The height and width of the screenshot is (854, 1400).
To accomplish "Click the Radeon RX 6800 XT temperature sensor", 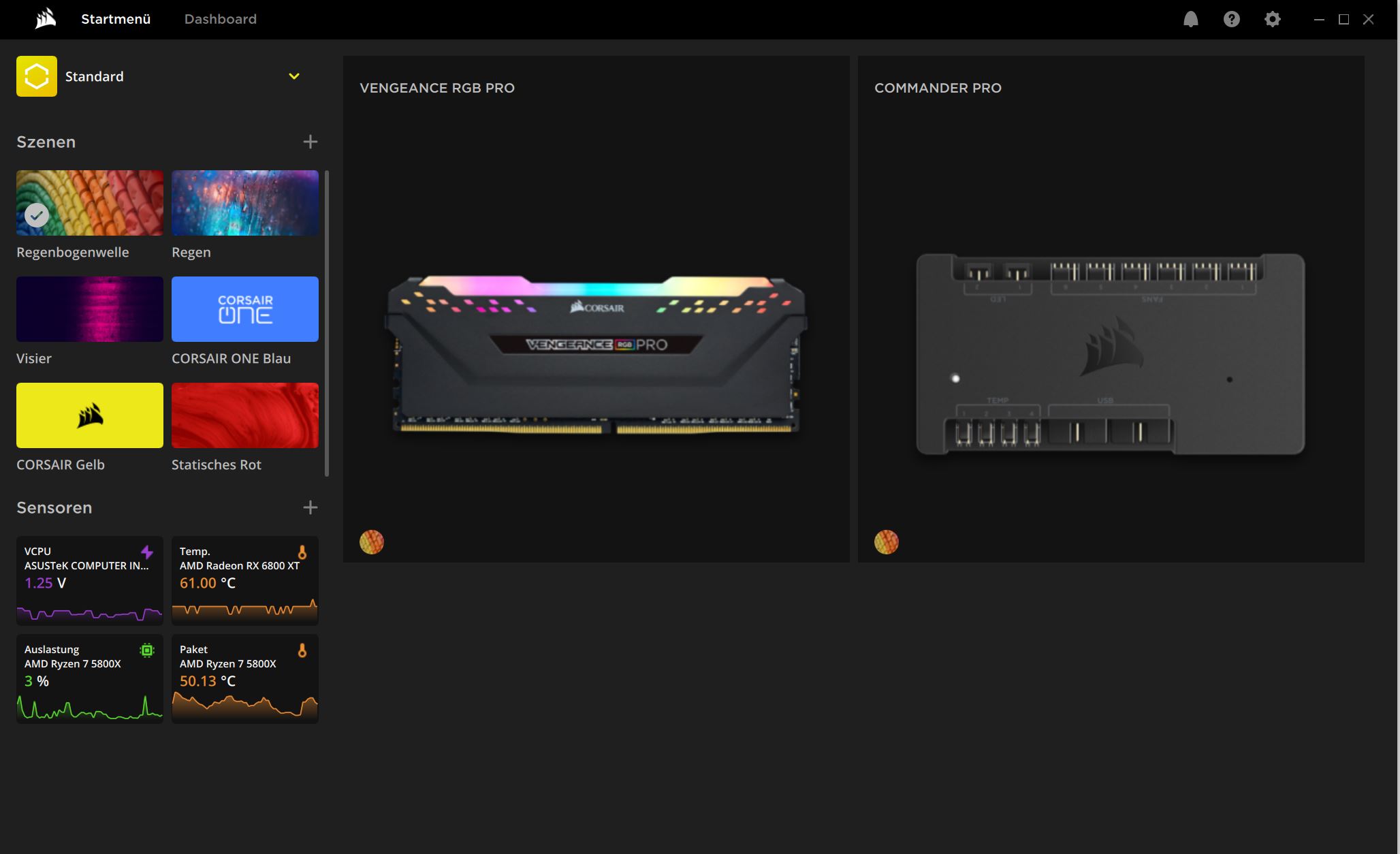I will [244, 580].
